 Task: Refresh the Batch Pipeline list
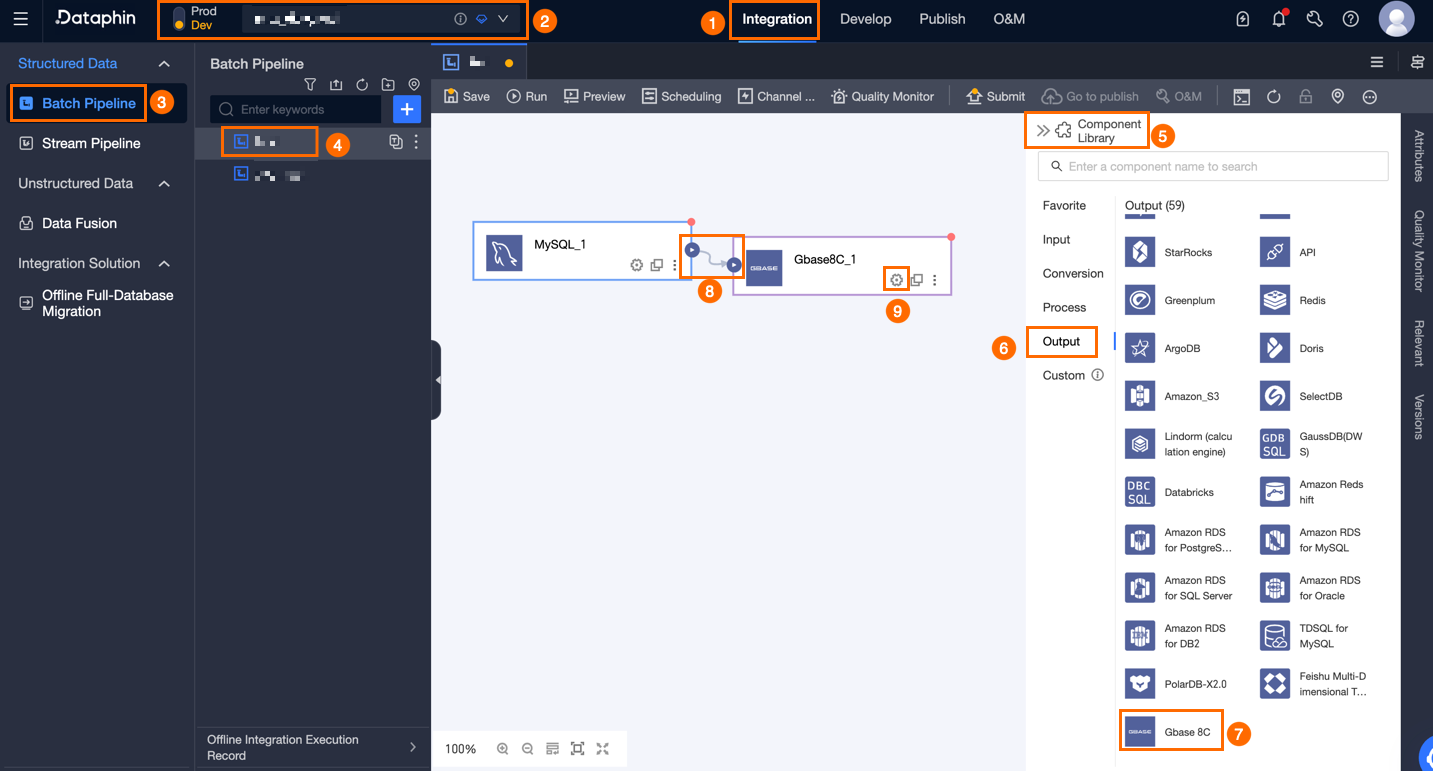(362, 85)
